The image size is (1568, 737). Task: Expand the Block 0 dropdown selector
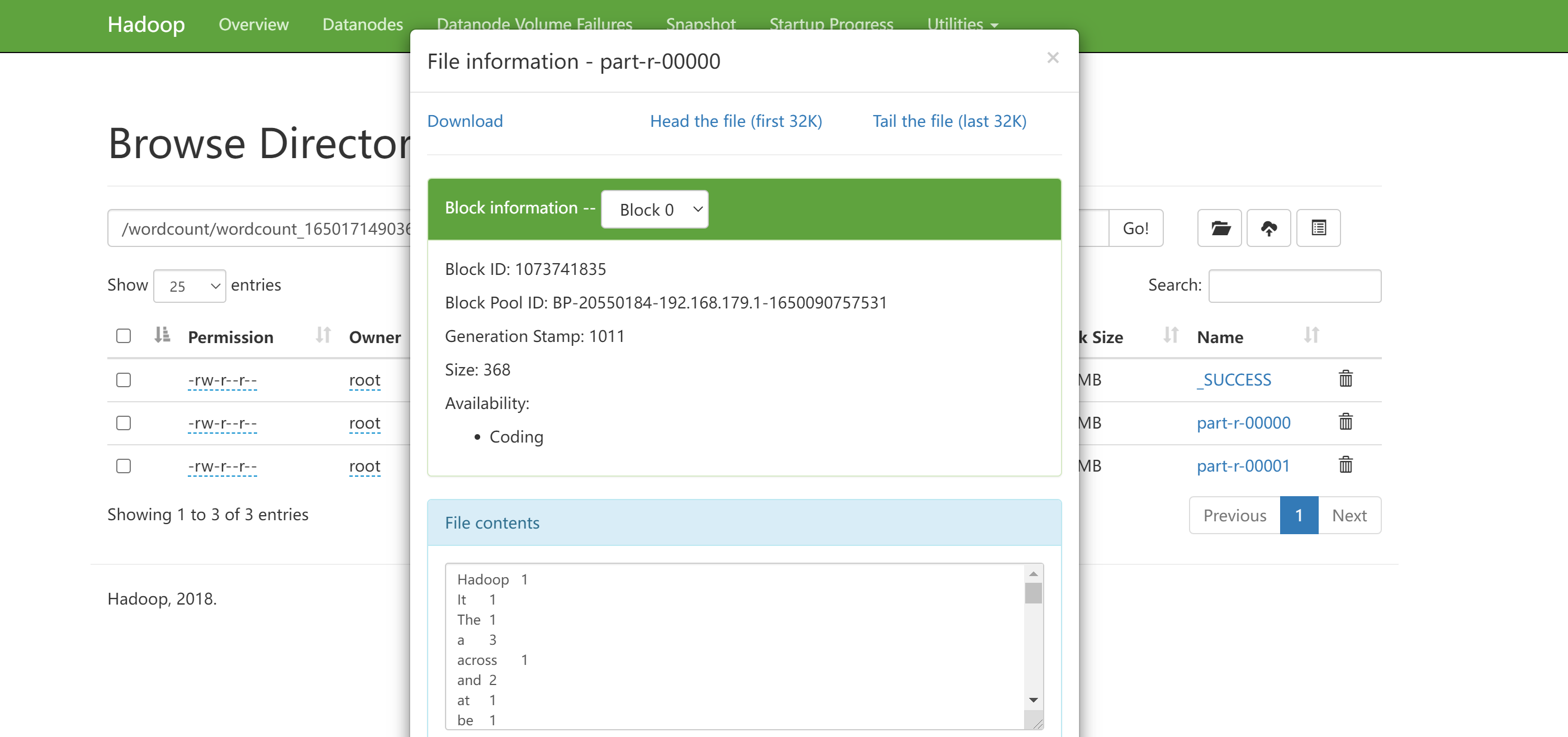655,208
